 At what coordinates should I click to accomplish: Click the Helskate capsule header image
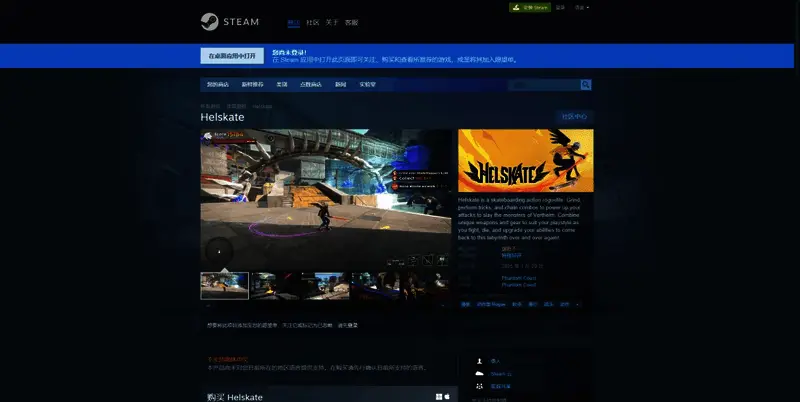pyautogui.click(x=525, y=161)
